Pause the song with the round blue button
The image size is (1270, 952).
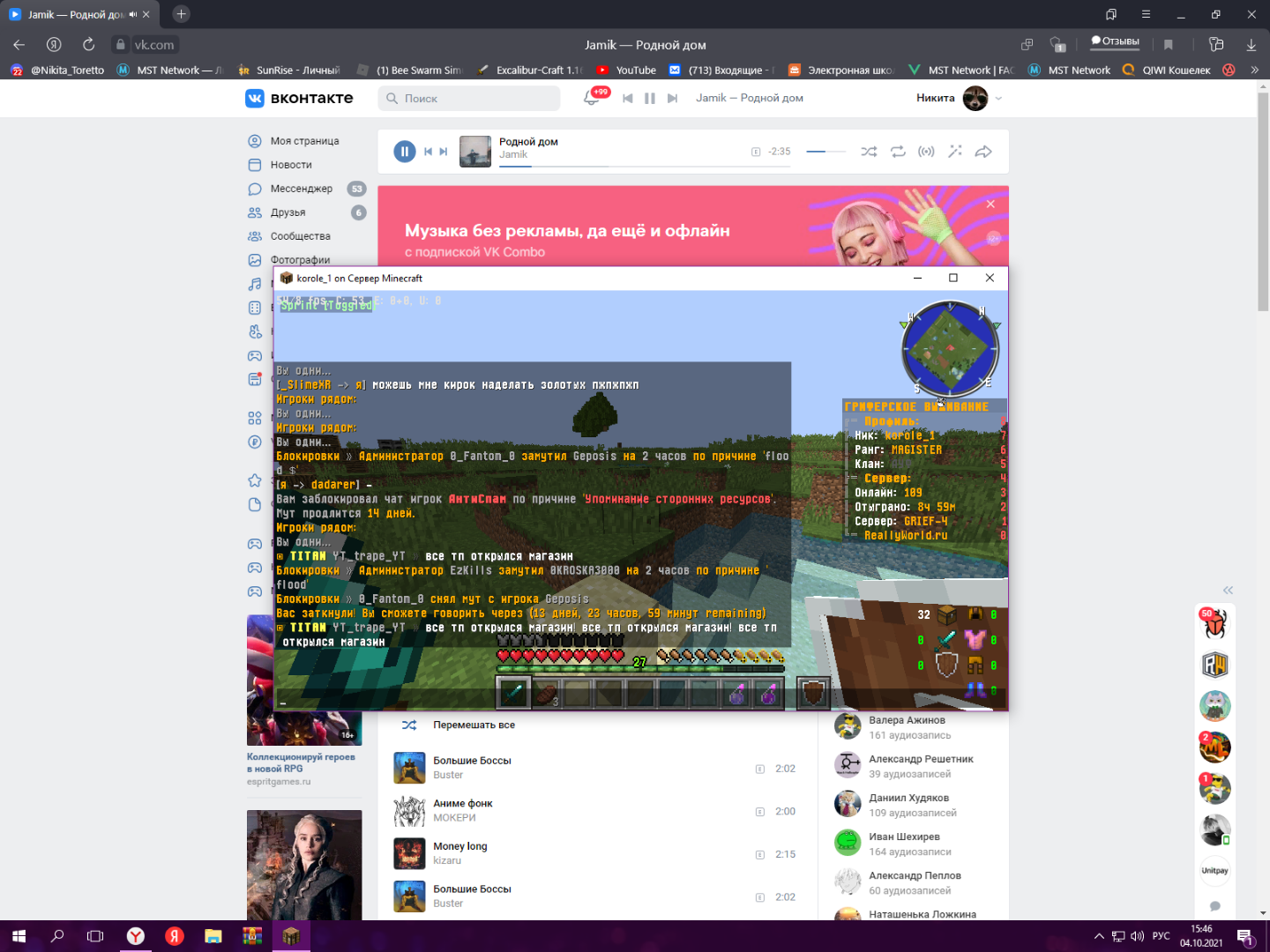point(405,152)
